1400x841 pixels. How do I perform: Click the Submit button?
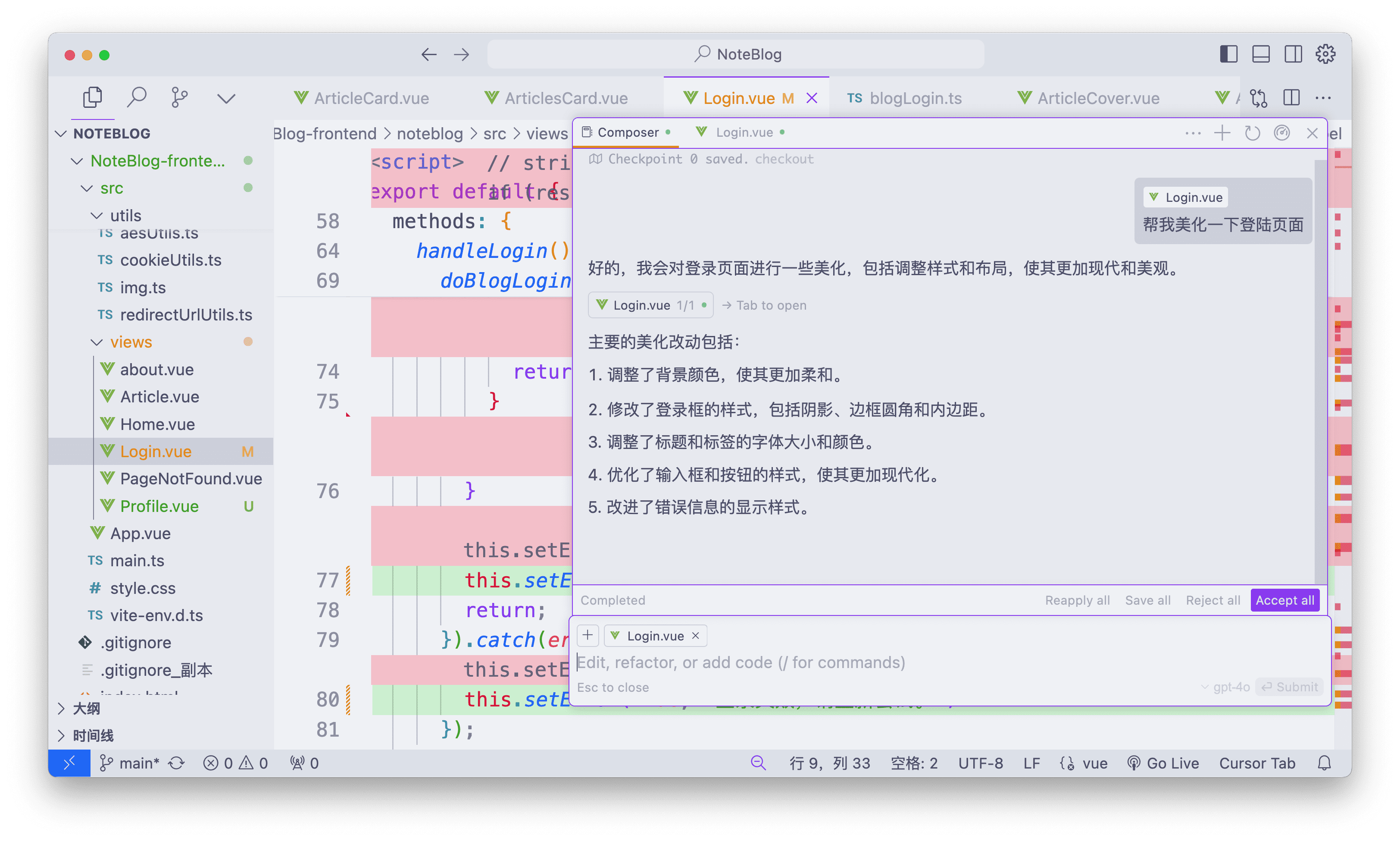click(1290, 687)
